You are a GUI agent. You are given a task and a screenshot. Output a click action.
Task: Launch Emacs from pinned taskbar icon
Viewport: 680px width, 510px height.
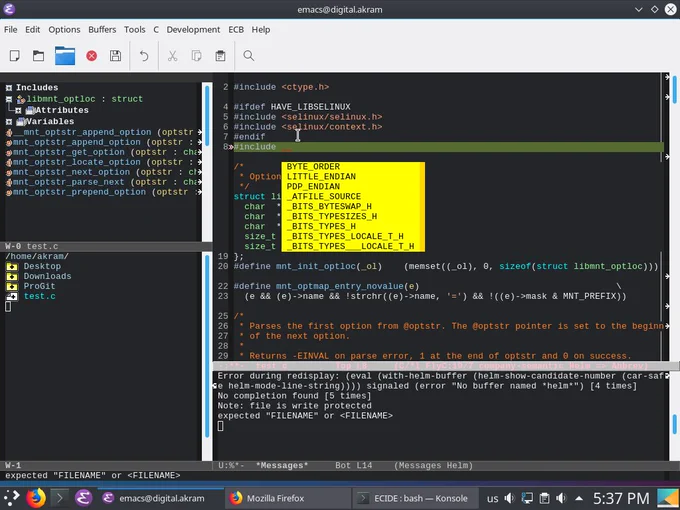click(84, 498)
